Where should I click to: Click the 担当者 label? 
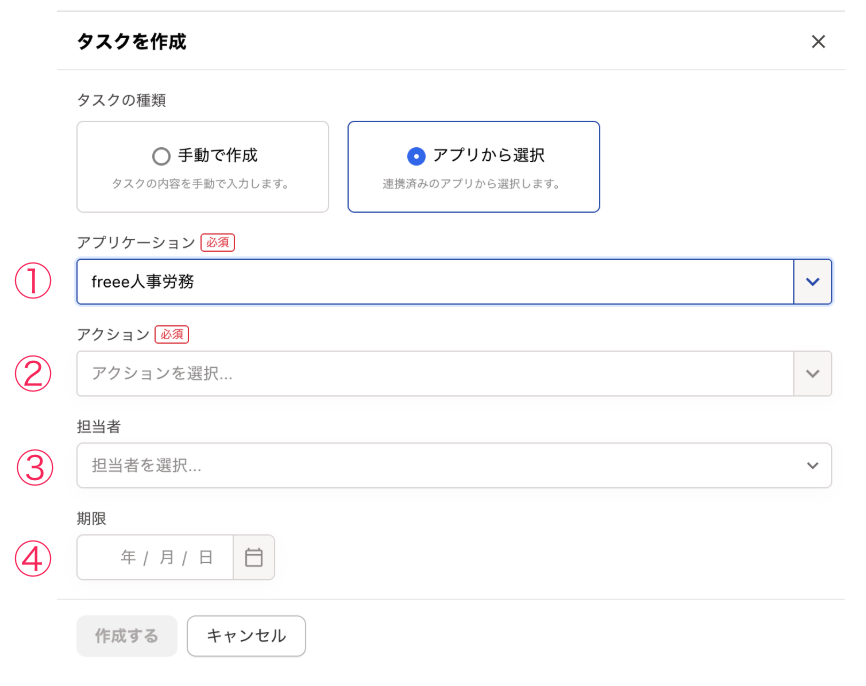[99, 426]
